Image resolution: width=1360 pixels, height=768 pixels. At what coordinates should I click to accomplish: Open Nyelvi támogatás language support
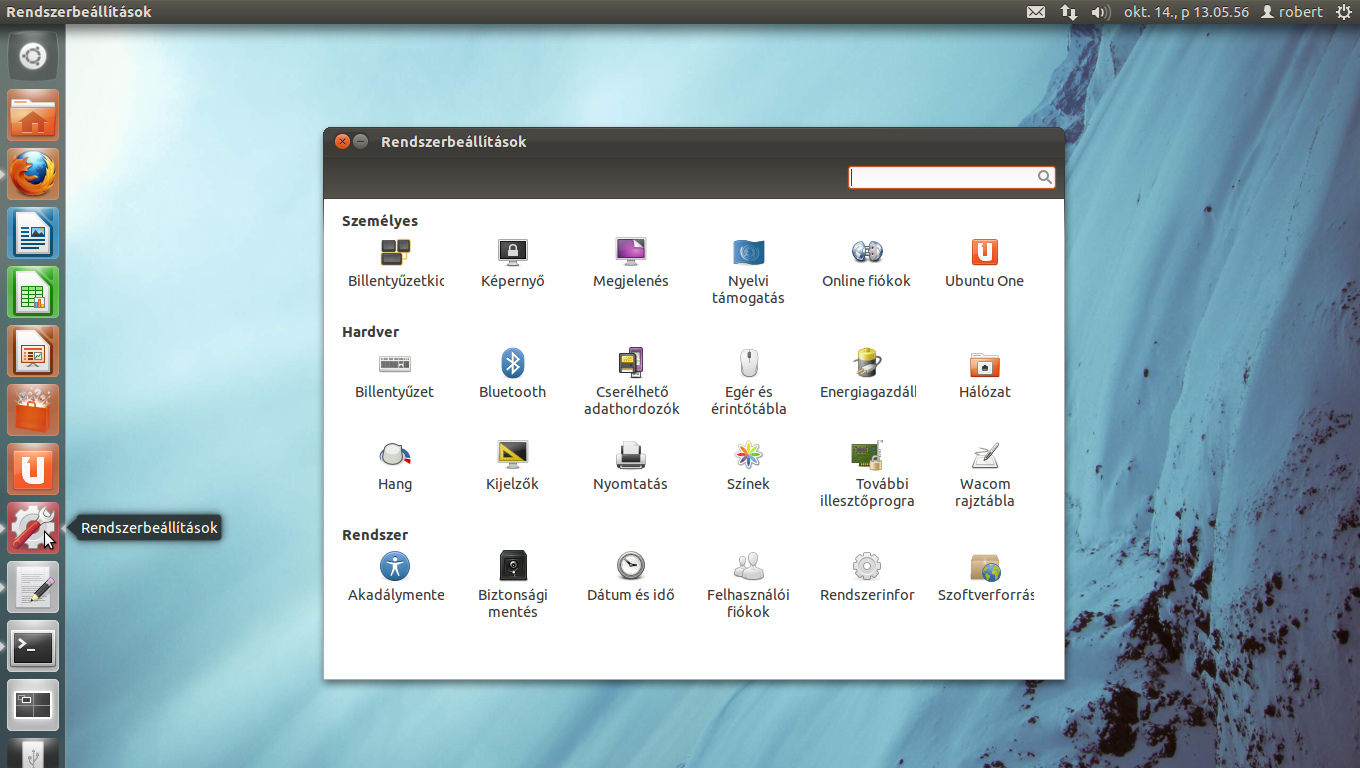coord(748,271)
